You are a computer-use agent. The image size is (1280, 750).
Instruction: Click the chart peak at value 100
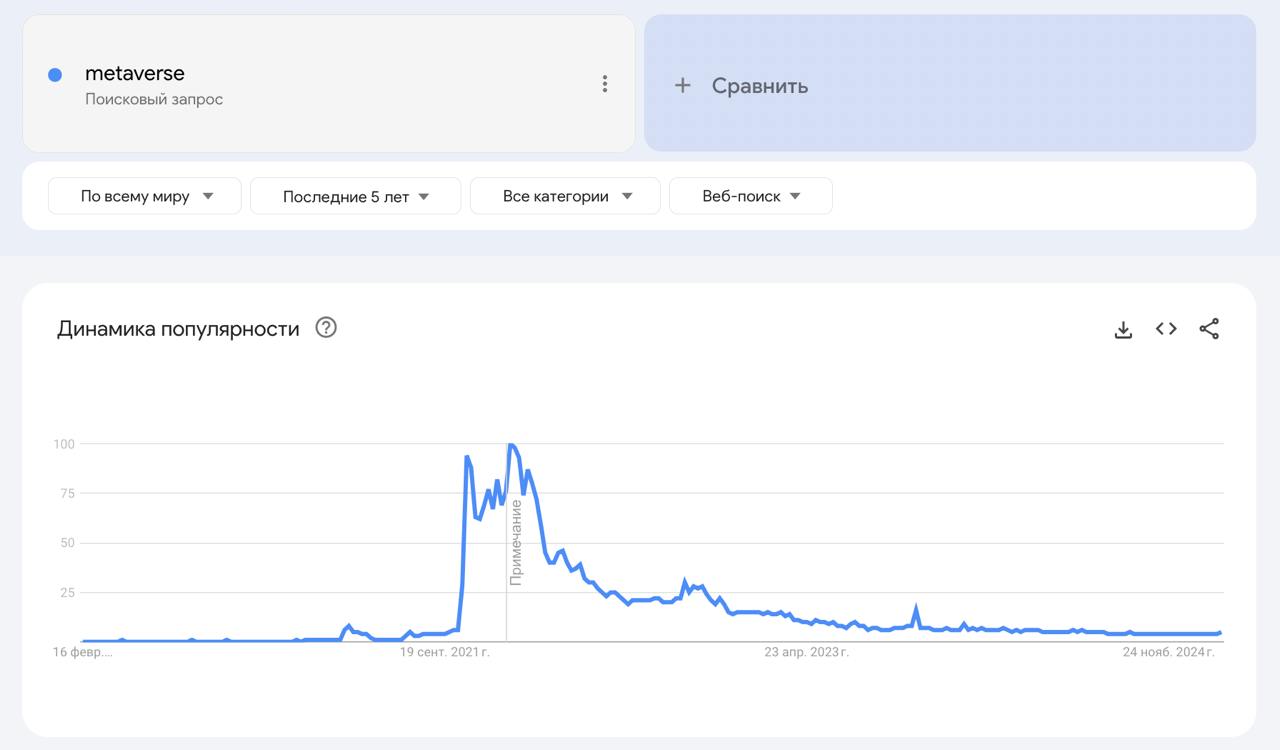coord(511,444)
